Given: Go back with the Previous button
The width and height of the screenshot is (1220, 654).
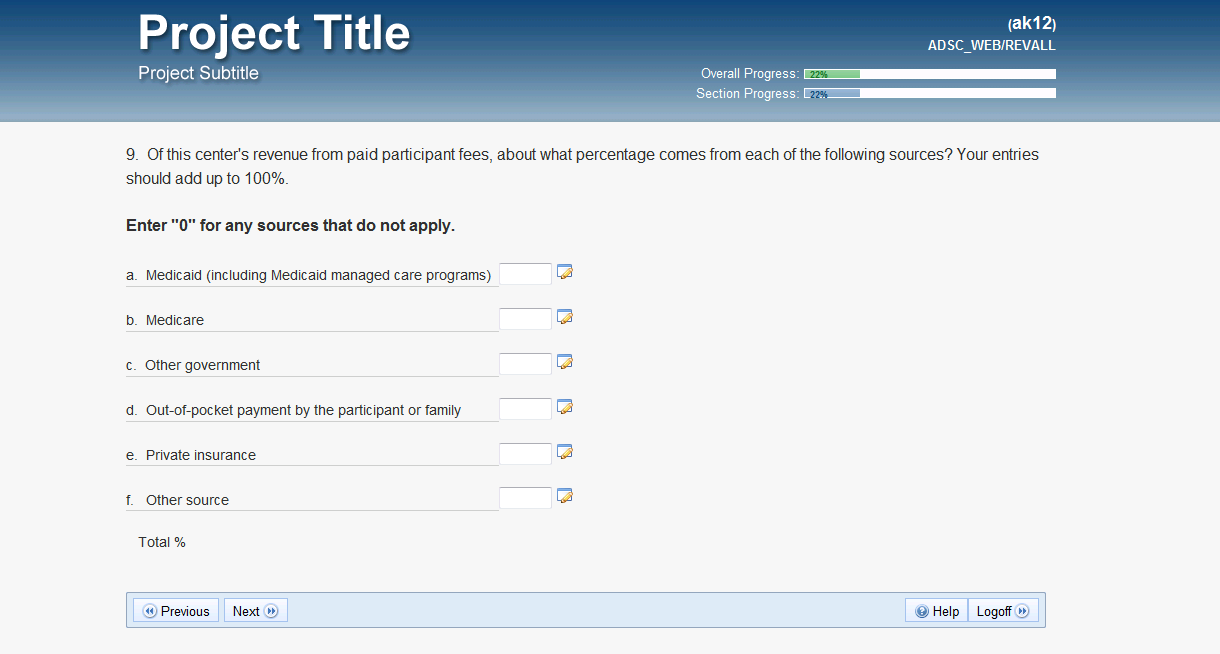Looking at the screenshot, I should point(177,611).
